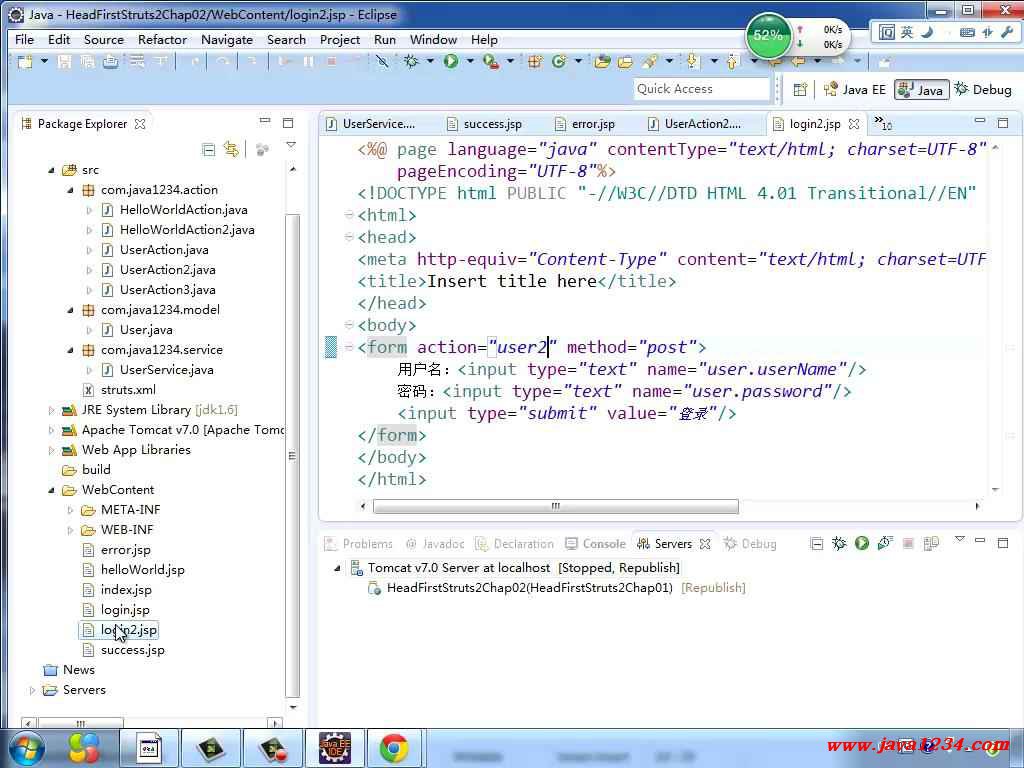This screenshot has height=768, width=1024.
Task: Close the login2.jsp editor tab
Action: [854, 123]
